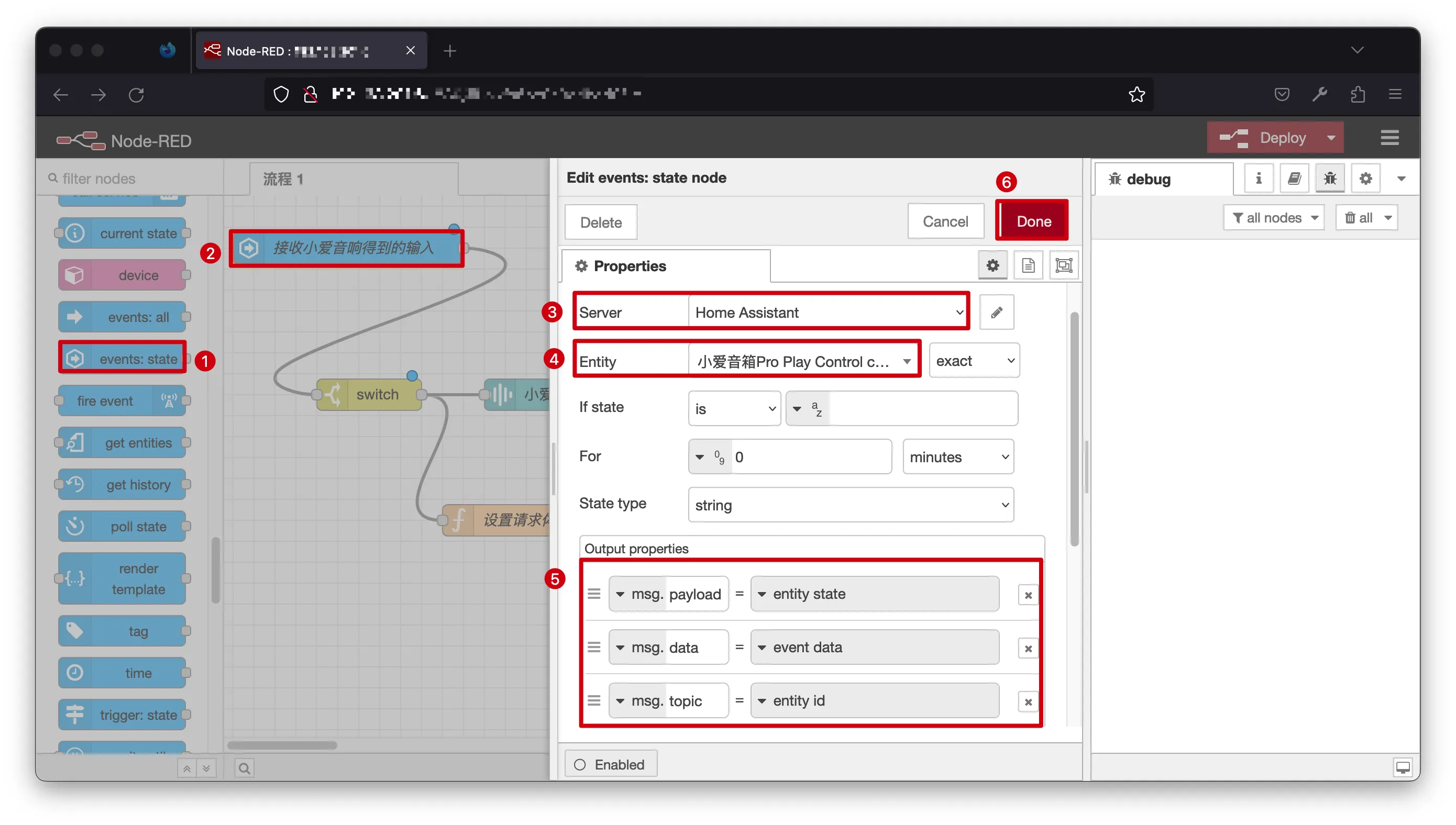Open a new browser tab
This screenshot has width=1456, height=825.
coord(449,51)
